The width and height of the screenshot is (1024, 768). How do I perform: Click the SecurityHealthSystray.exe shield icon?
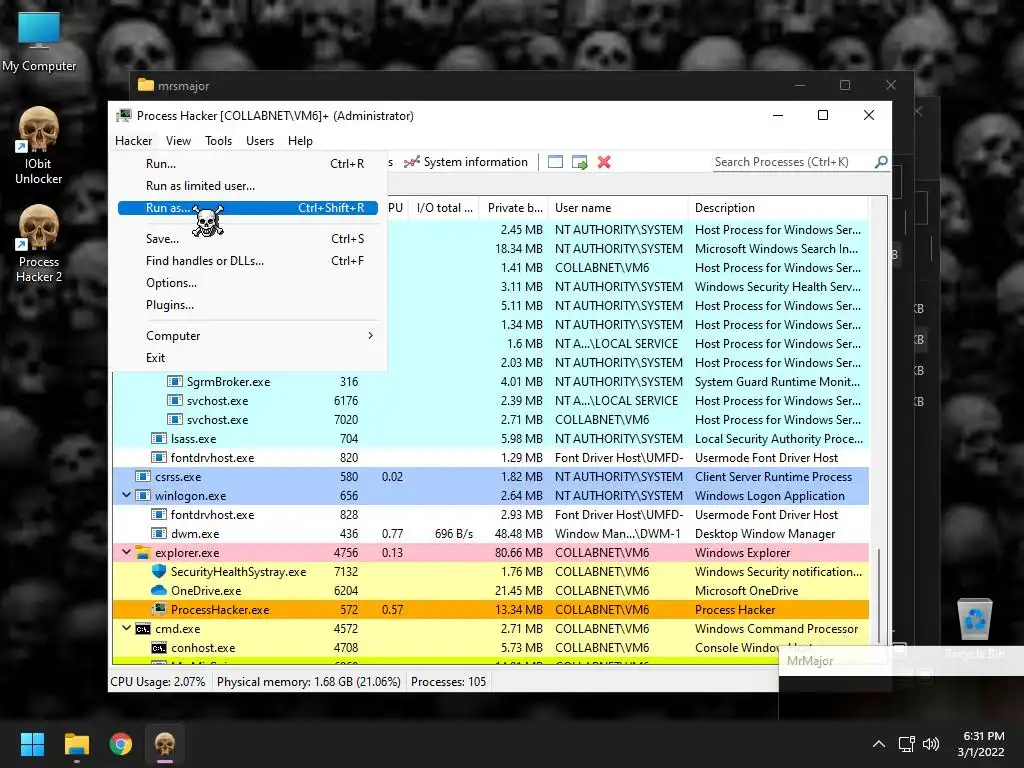pyautogui.click(x=159, y=571)
